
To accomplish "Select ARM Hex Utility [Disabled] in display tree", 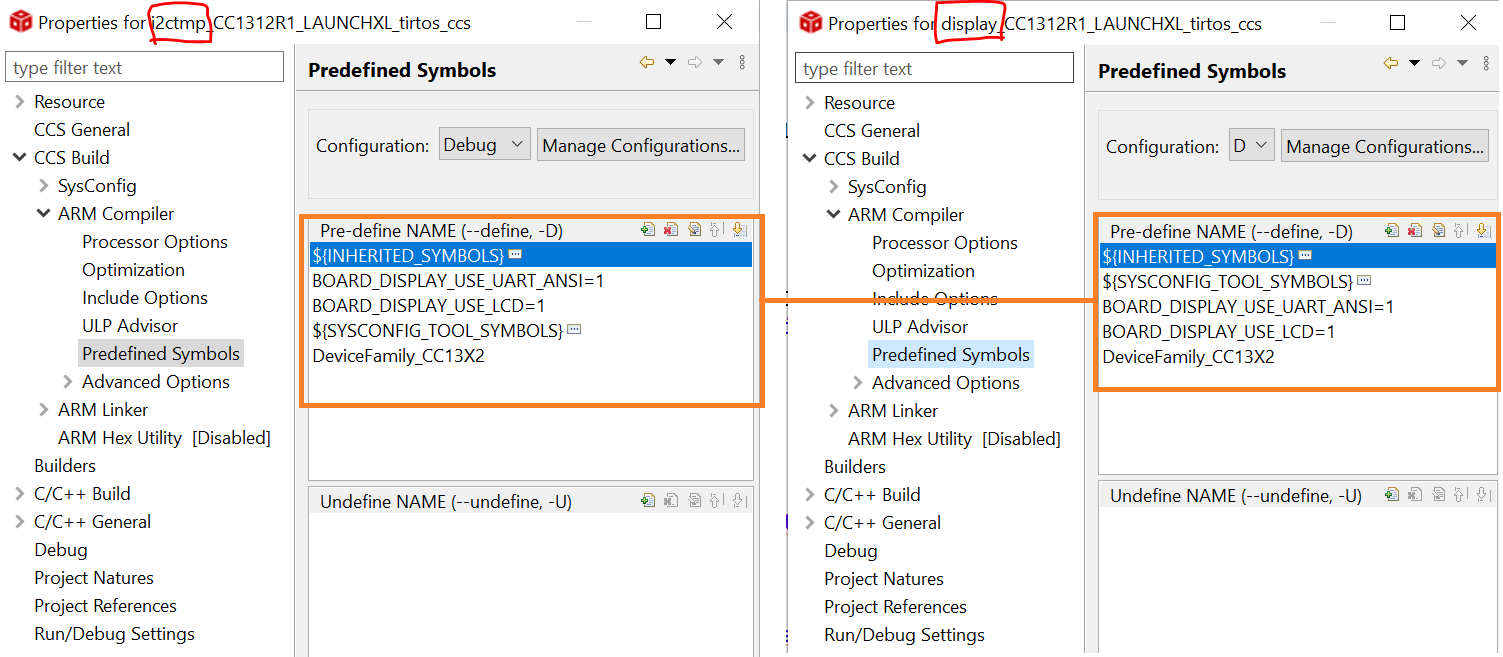I will pyautogui.click(x=954, y=438).
